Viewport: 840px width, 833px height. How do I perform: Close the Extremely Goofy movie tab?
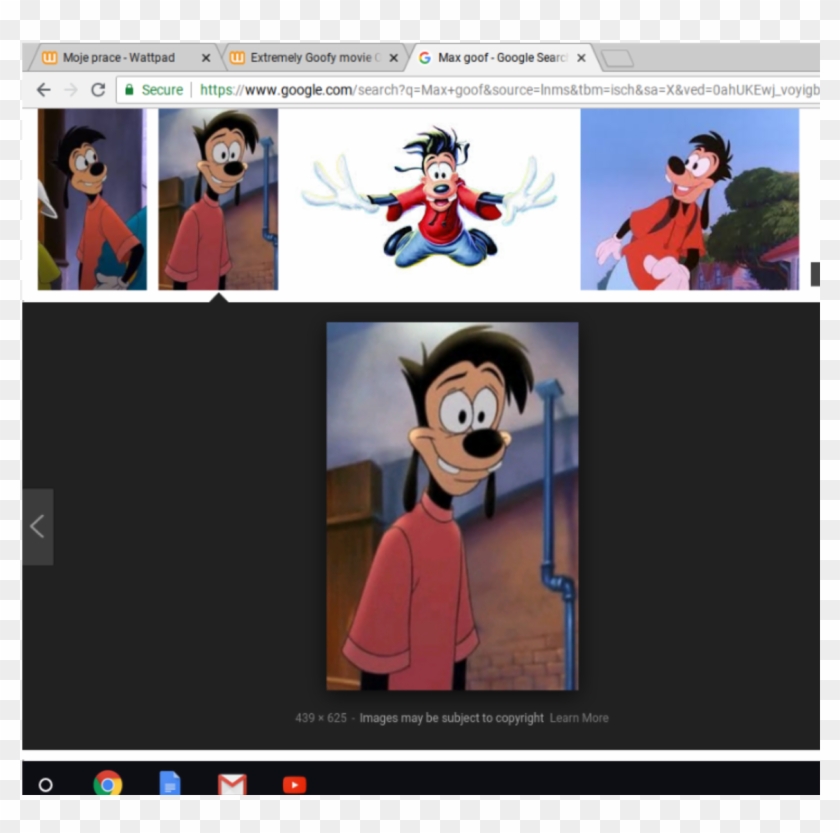394,58
